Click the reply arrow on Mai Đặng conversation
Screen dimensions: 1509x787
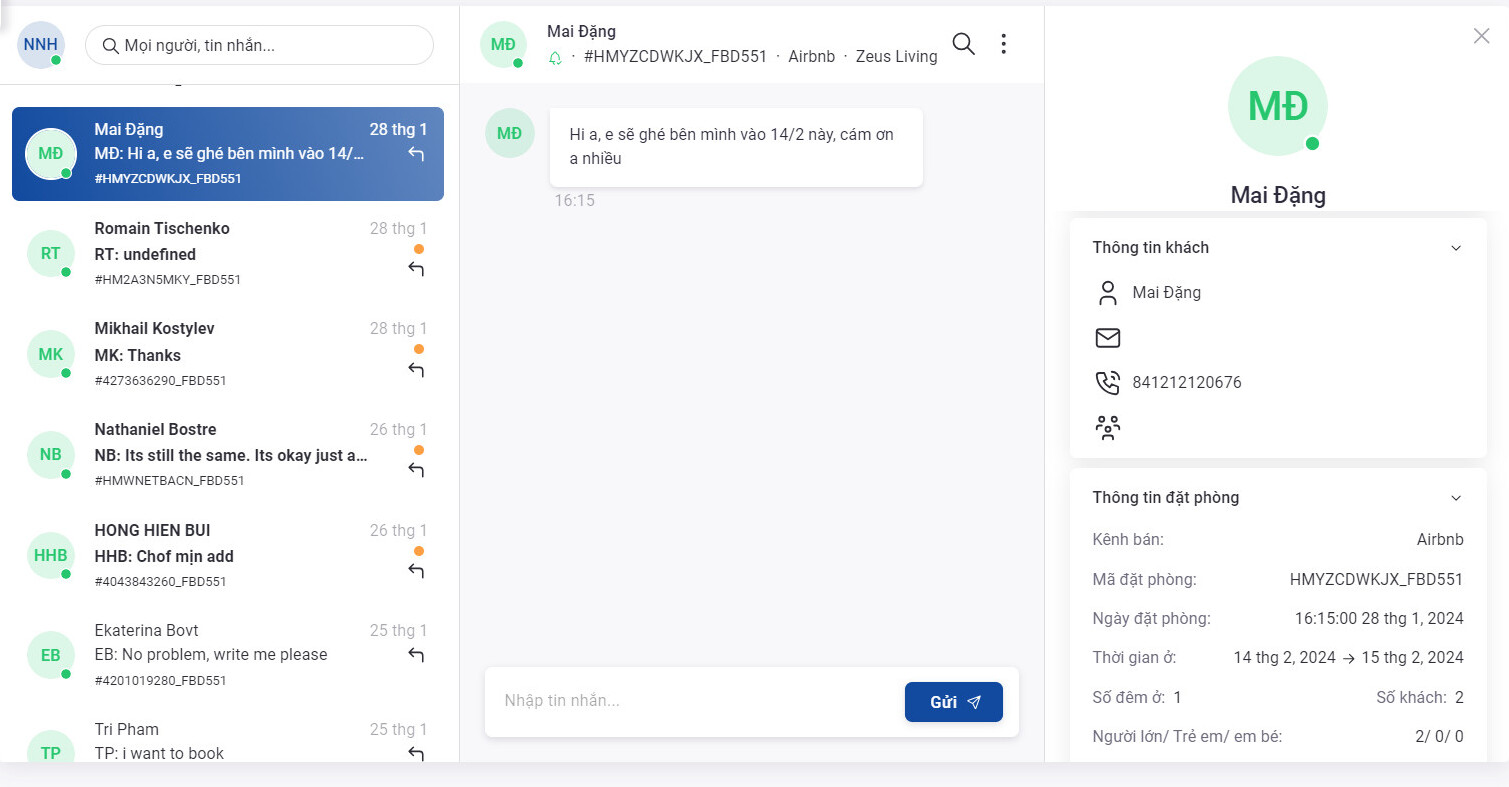[x=417, y=154]
